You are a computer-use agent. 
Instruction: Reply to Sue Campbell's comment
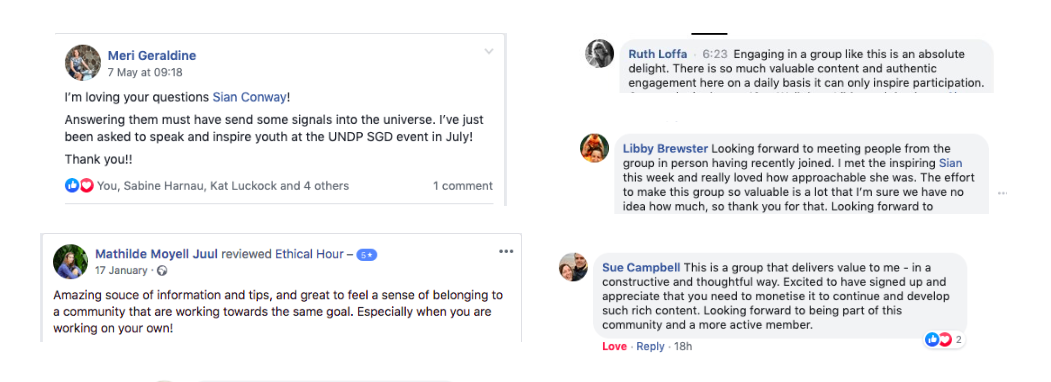click(x=650, y=346)
